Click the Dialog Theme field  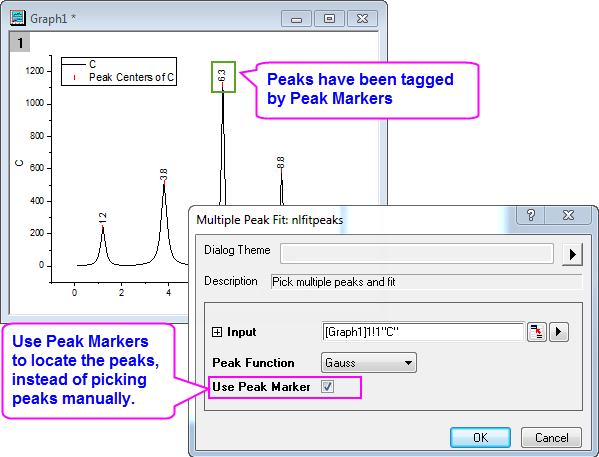[x=416, y=254]
